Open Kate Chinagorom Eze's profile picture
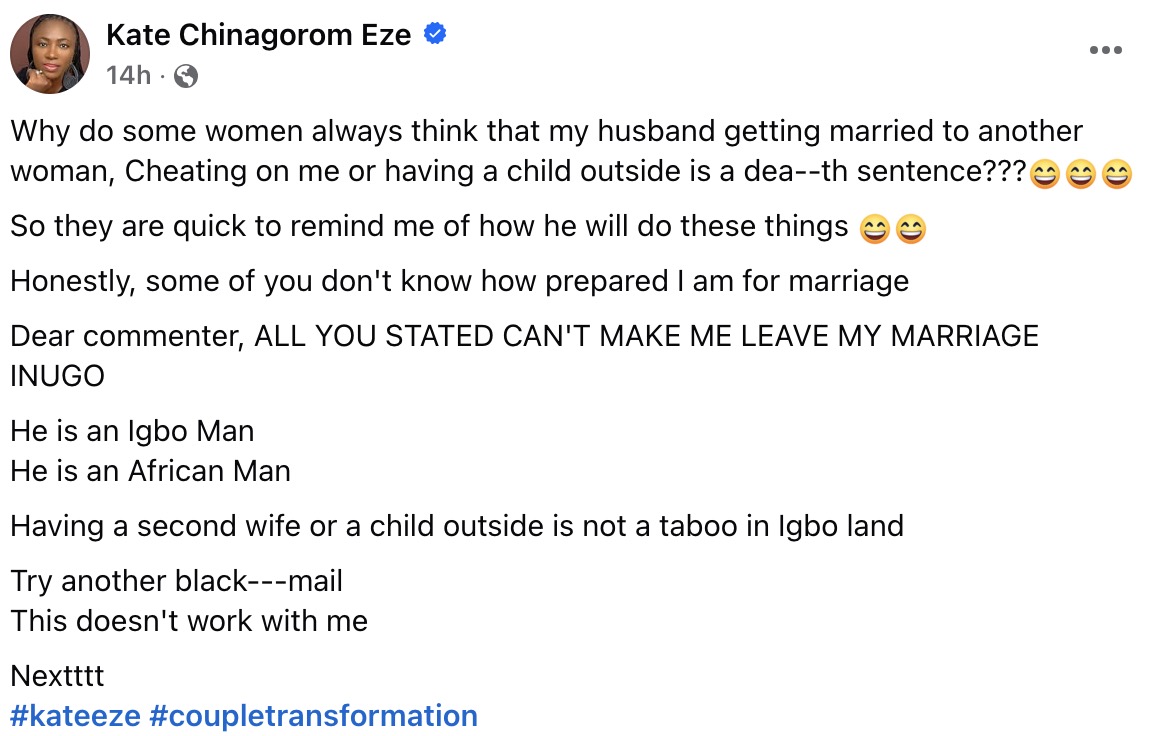This screenshot has height=736, width=1156. pos(50,54)
